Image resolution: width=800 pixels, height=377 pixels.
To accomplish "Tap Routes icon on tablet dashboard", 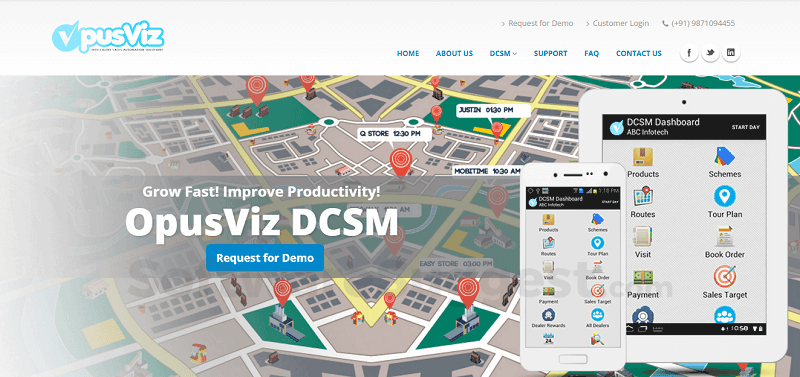I will (x=643, y=197).
